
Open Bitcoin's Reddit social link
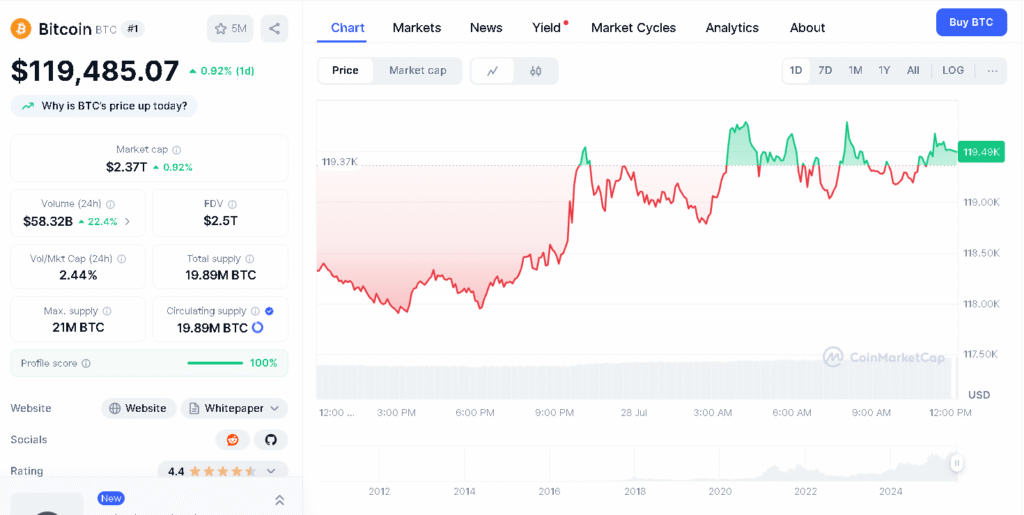click(x=232, y=440)
